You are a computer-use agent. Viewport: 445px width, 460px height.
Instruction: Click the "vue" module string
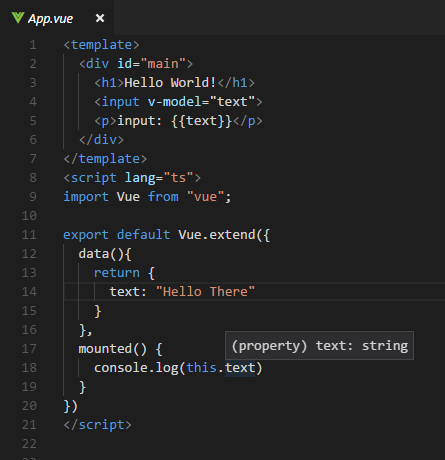tap(205, 197)
